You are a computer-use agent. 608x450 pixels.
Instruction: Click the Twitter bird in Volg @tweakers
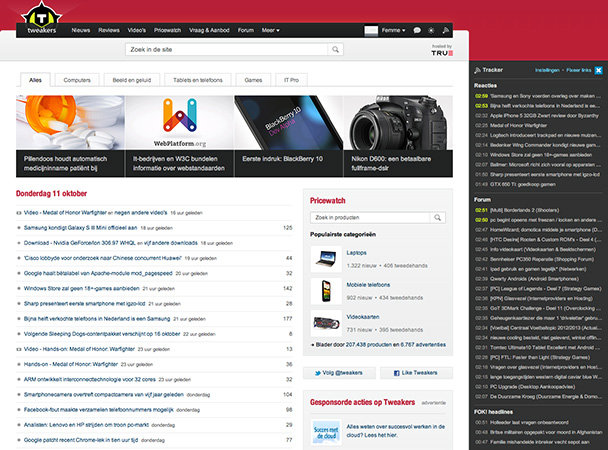click(x=318, y=373)
